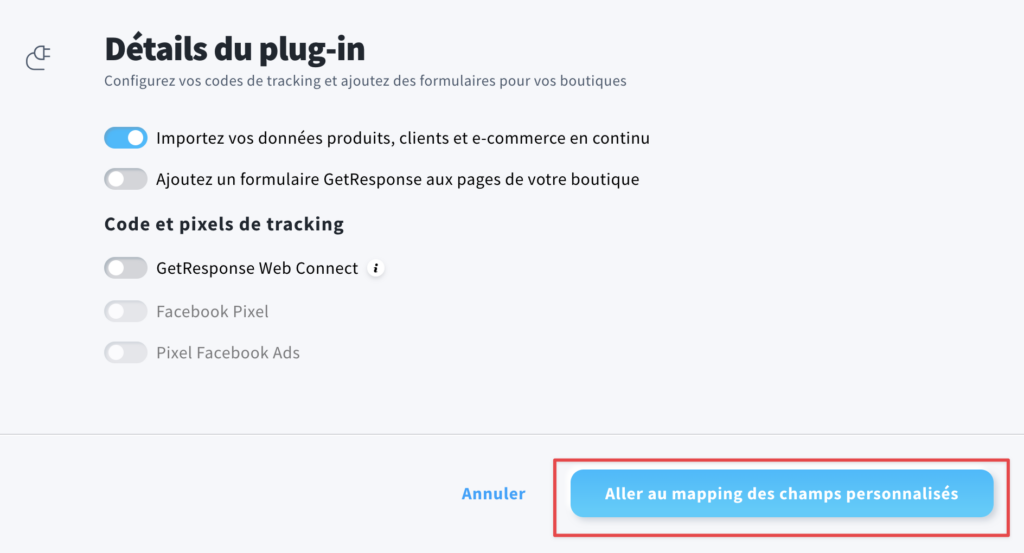
Task: Click the greyed "Pixel Facebook Ads" label
Action: coord(228,353)
